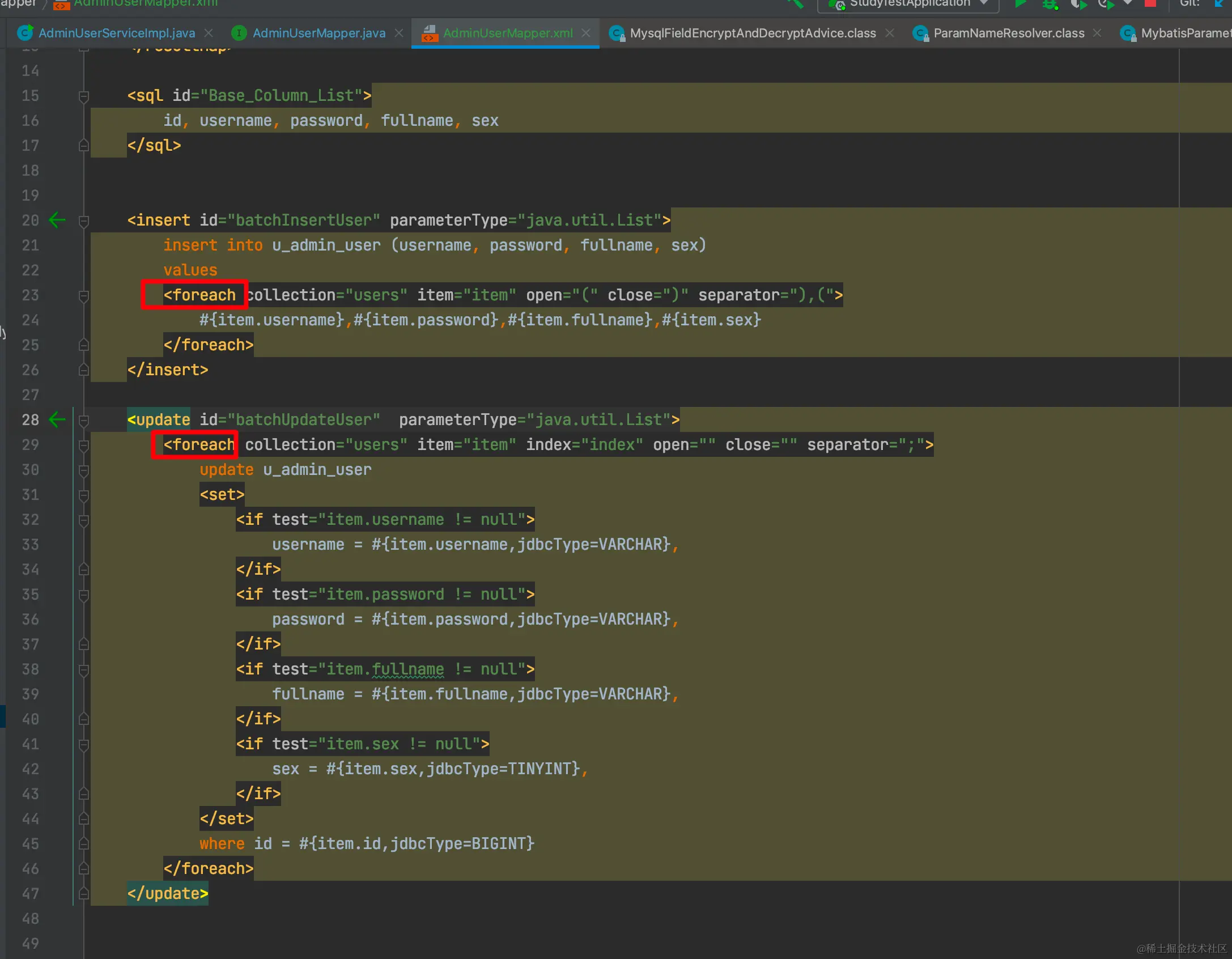Screen dimensions: 1232x959
Task: Click the index="index" attribute on line 29
Action: coord(585,444)
